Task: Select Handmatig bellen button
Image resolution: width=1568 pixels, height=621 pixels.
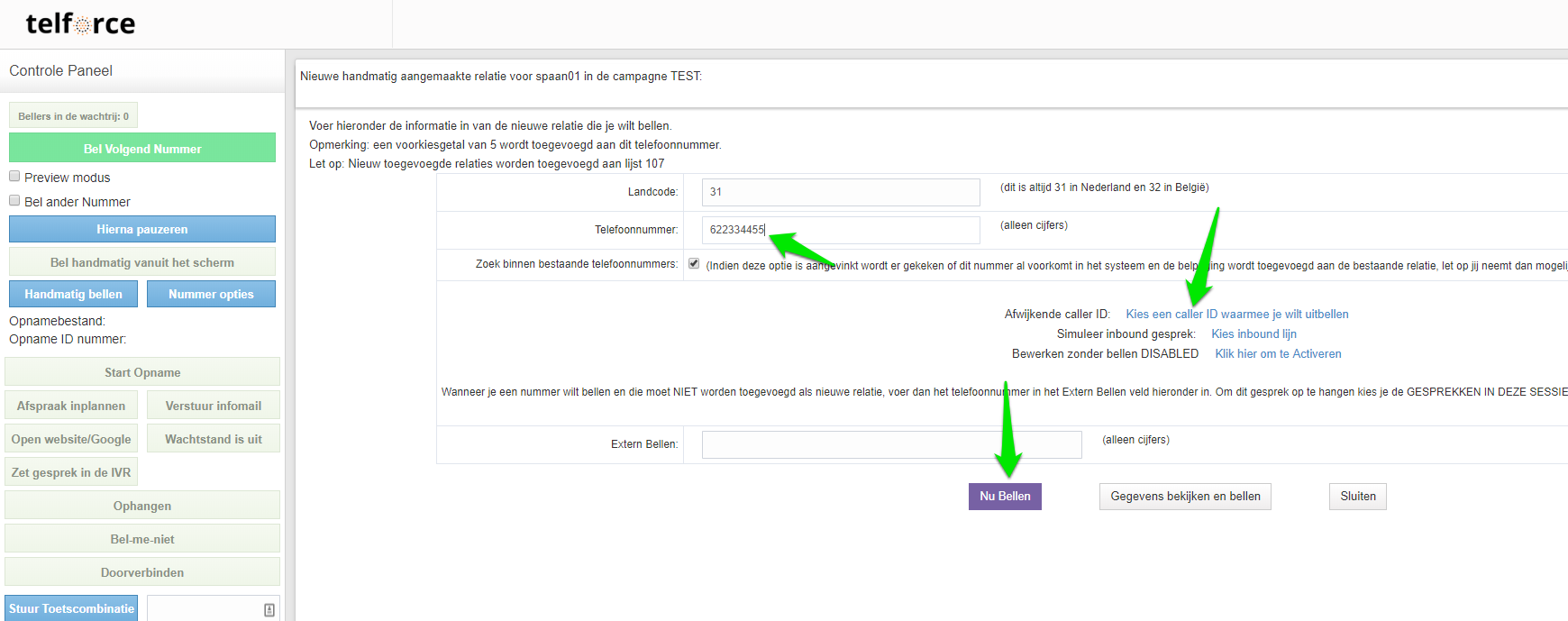Action: click(x=73, y=295)
